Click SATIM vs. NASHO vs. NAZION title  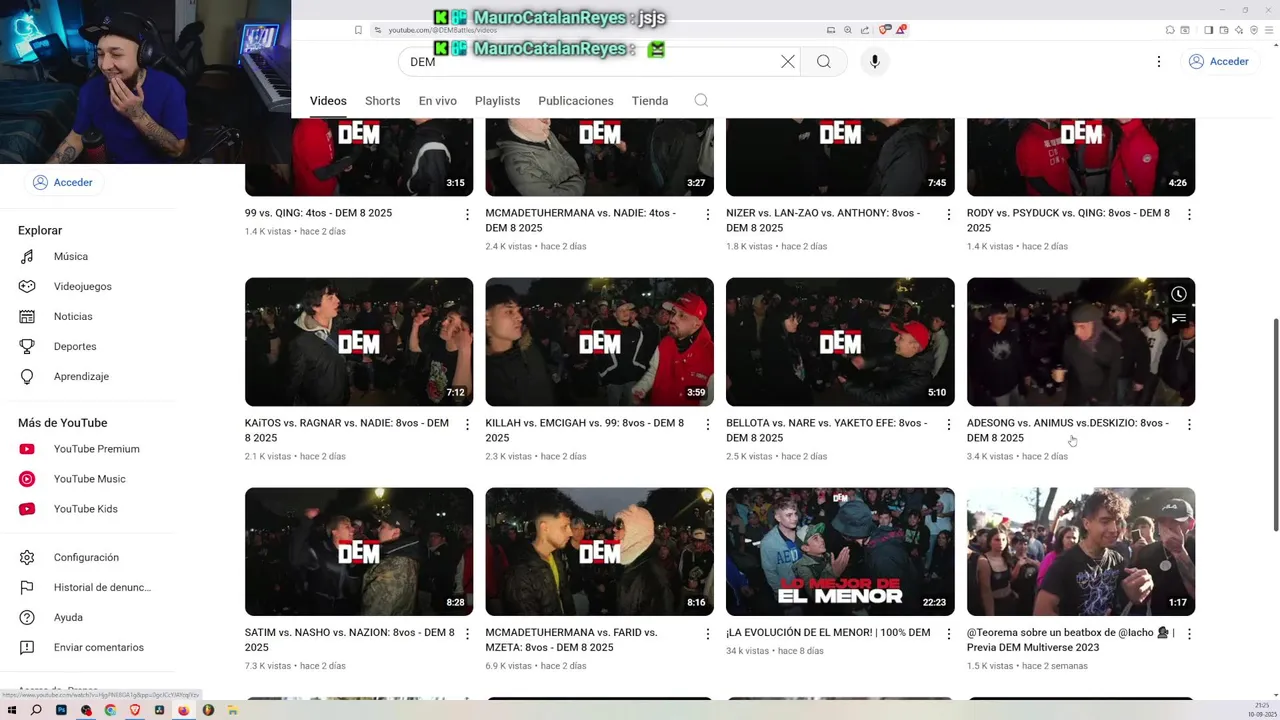(349, 640)
